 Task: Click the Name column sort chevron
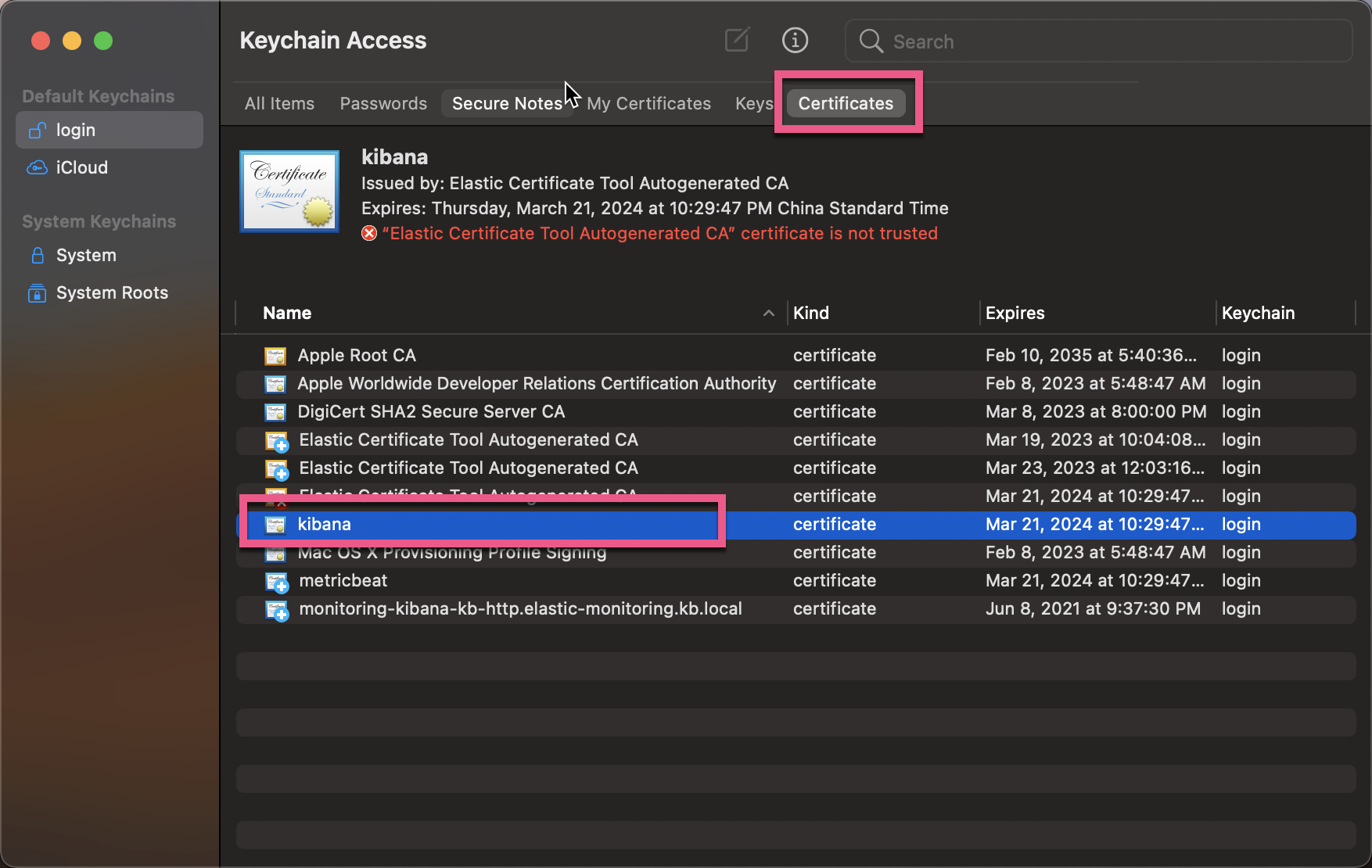point(768,313)
